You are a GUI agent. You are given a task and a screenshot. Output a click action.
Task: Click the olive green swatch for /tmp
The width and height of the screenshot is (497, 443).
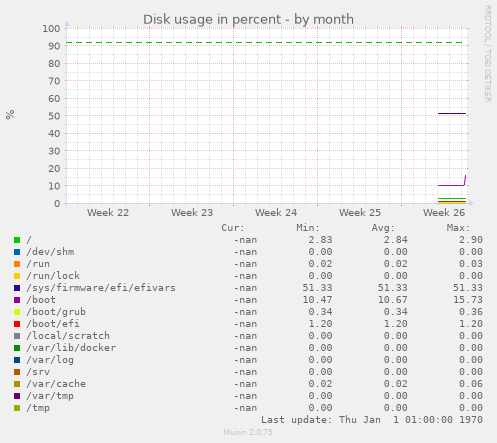click(x=17, y=408)
